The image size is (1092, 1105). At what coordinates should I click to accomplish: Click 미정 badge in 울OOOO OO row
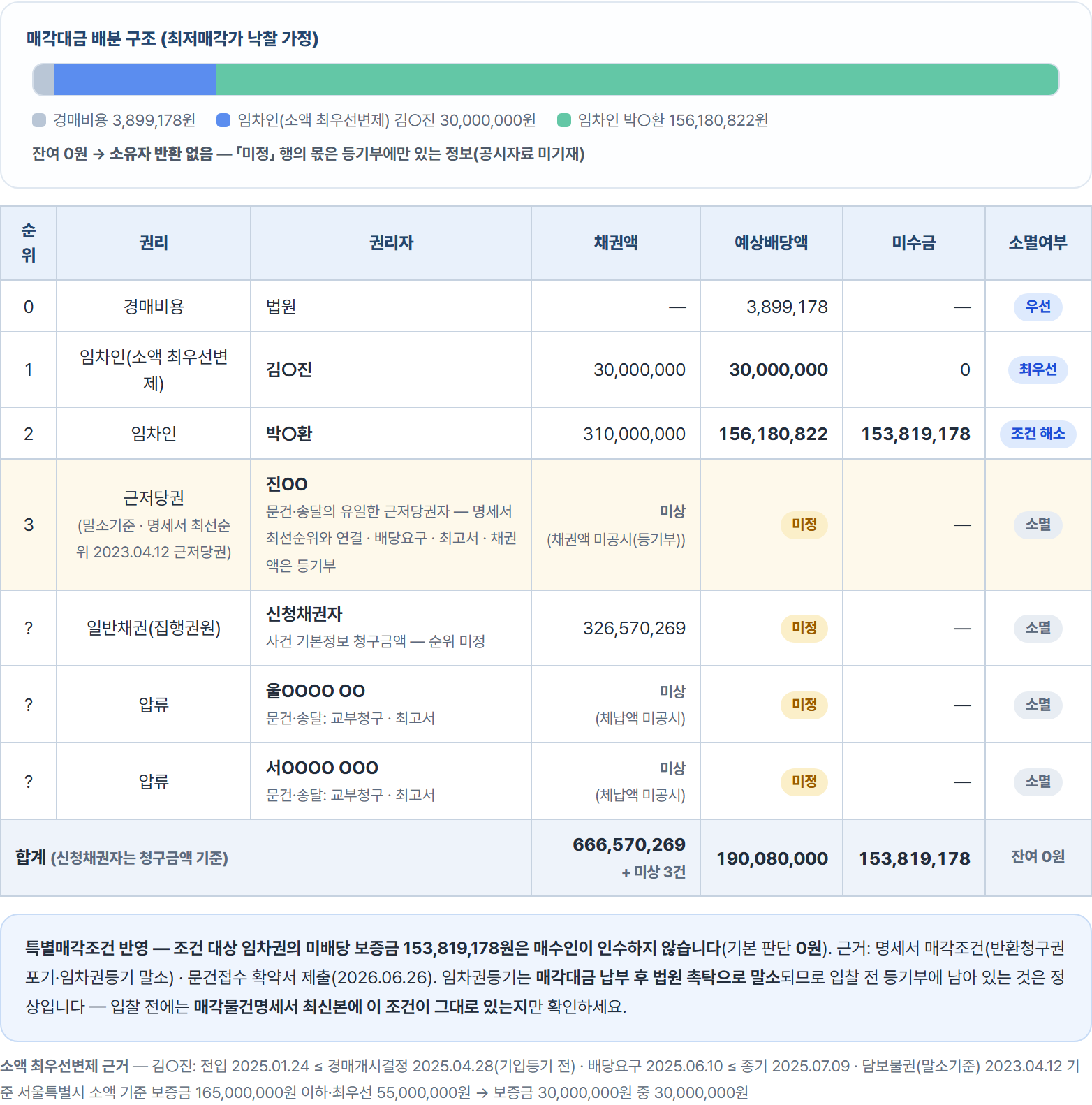pos(804,705)
